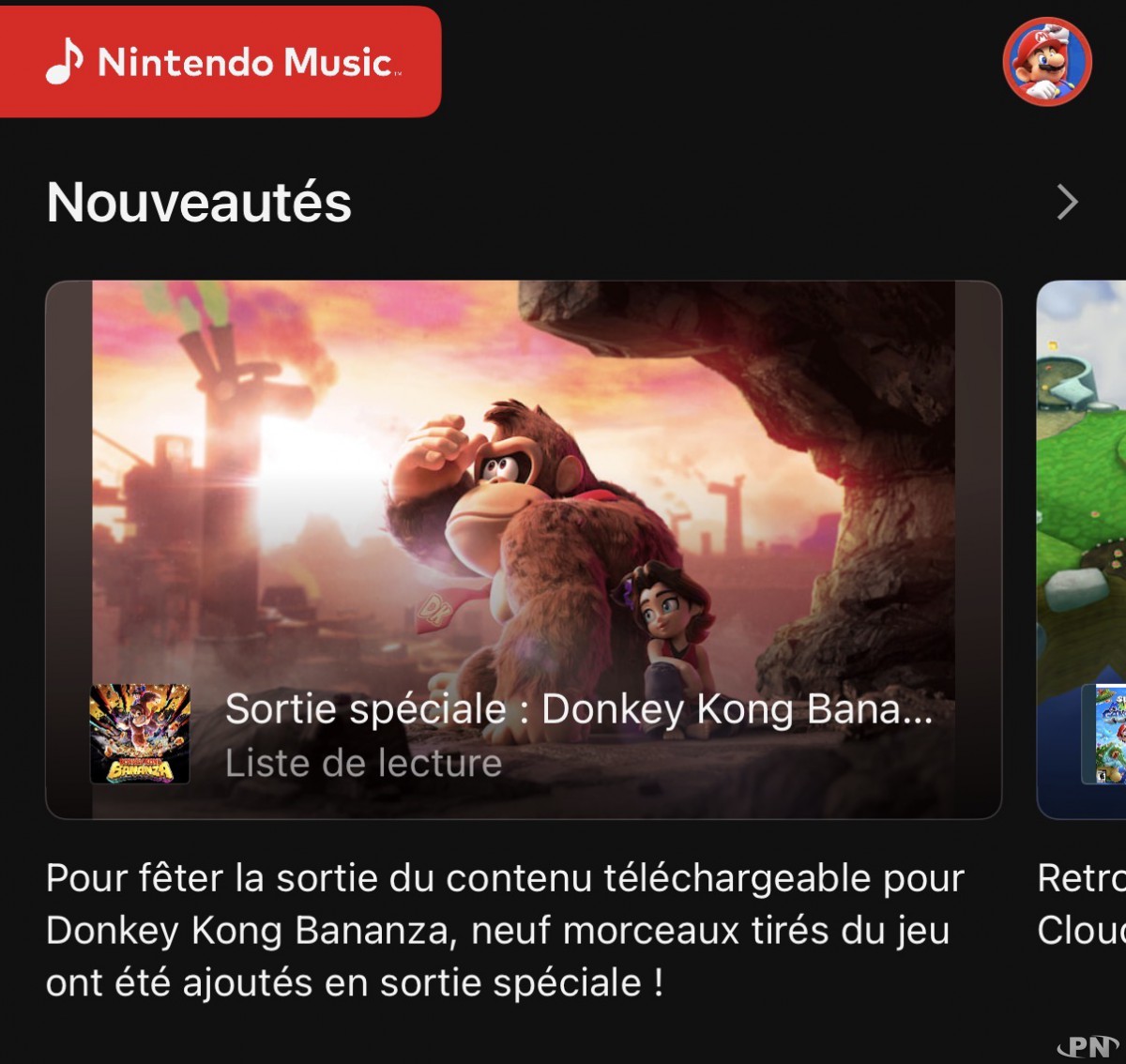Open the Donkey Kong banner artwork card
This screenshot has height=1064, width=1126.
point(524,550)
